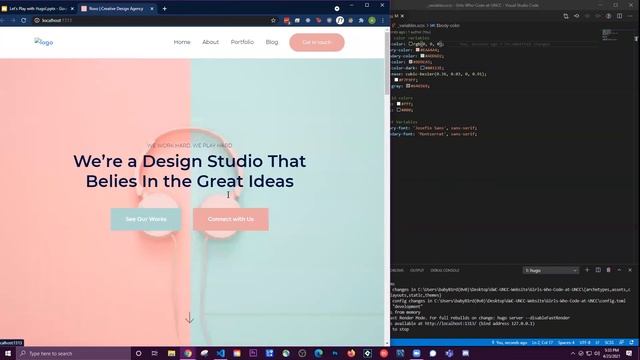The image size is (640, 360).
Task: Open Microsoft Teams from the taskbar
Action: [449, 353]
